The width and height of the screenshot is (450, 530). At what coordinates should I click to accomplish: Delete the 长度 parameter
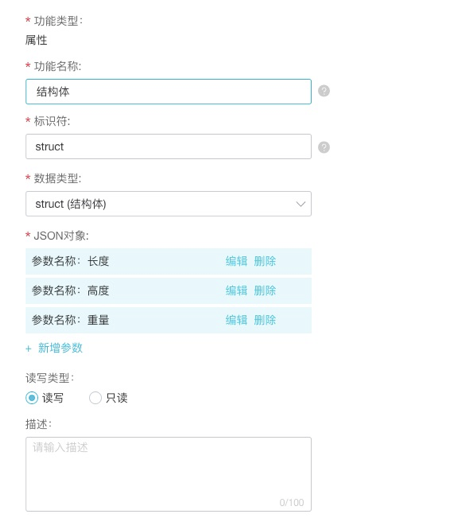[265, 261]
